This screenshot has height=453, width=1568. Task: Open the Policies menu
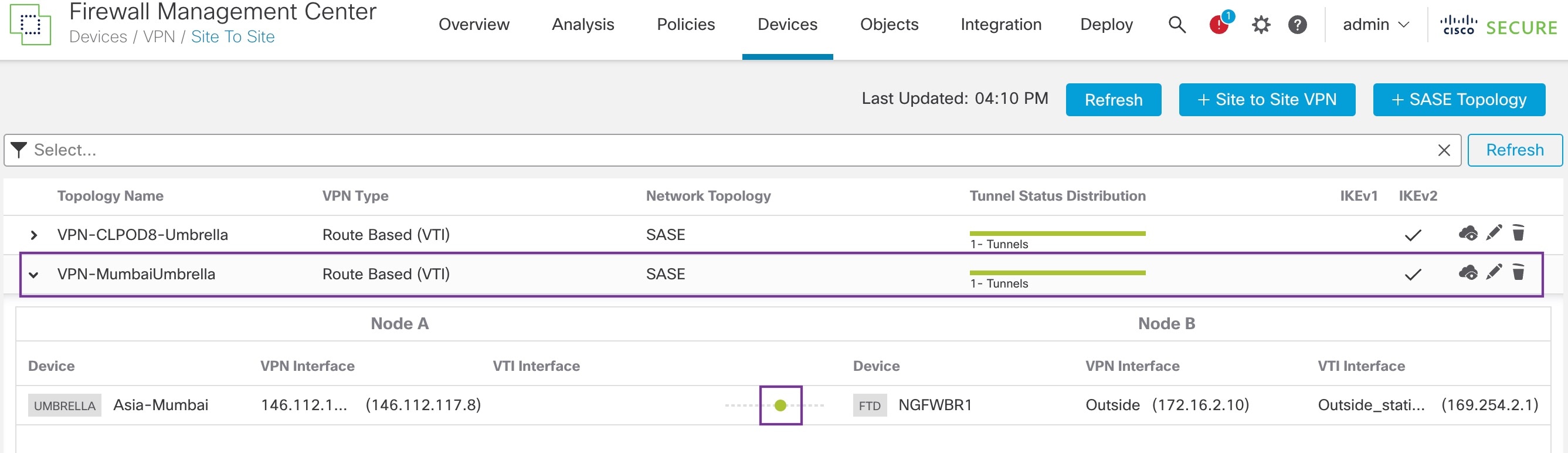coord(685,25)
